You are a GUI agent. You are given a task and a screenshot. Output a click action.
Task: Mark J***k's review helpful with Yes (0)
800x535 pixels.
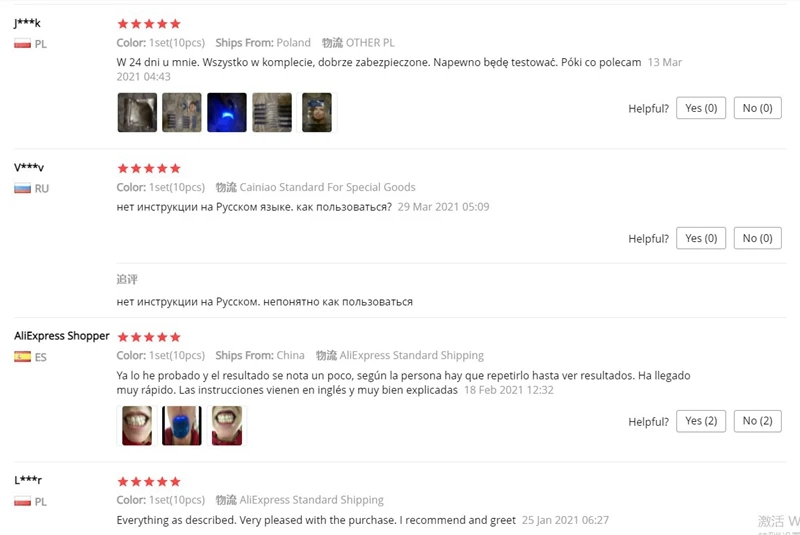(701, 108)
